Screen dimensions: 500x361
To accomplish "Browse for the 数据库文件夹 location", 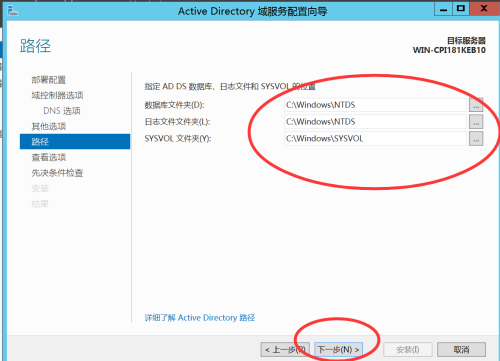I will [476, 105].
